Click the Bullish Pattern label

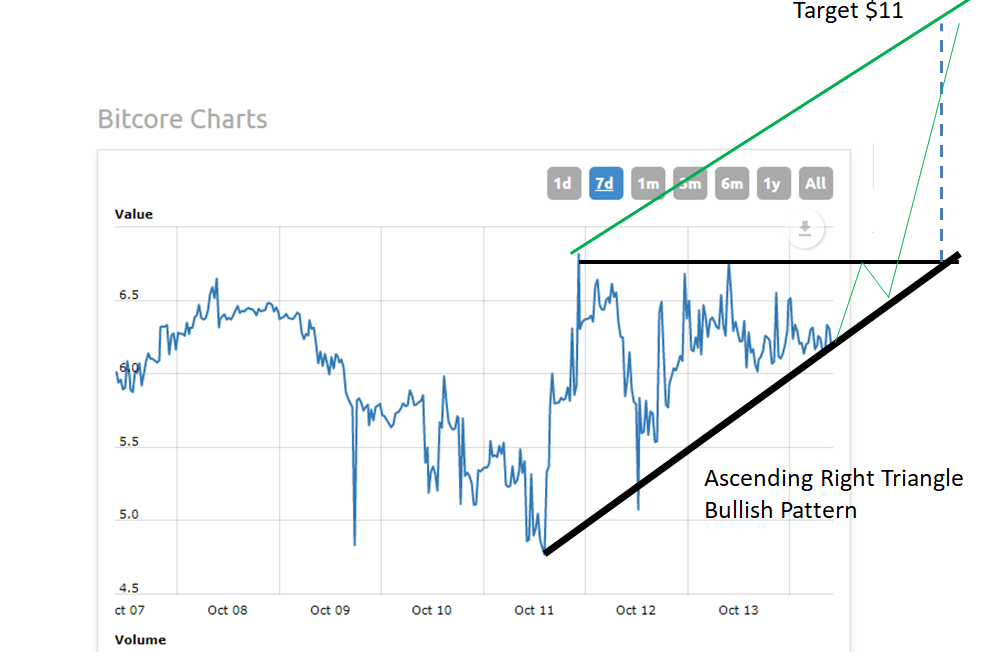coord(780,510)
